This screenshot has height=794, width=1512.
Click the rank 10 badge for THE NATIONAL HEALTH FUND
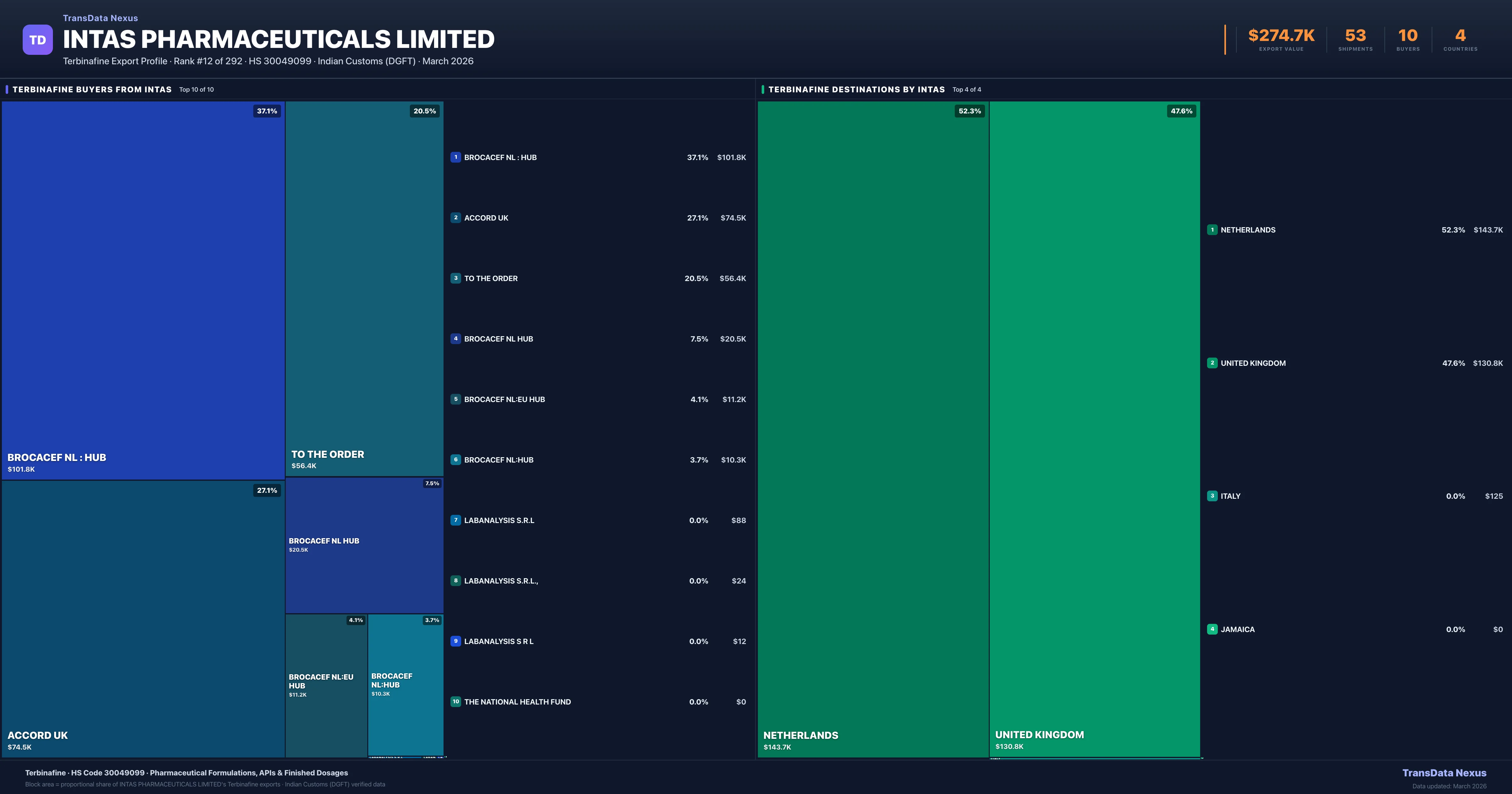click(455, 702)
